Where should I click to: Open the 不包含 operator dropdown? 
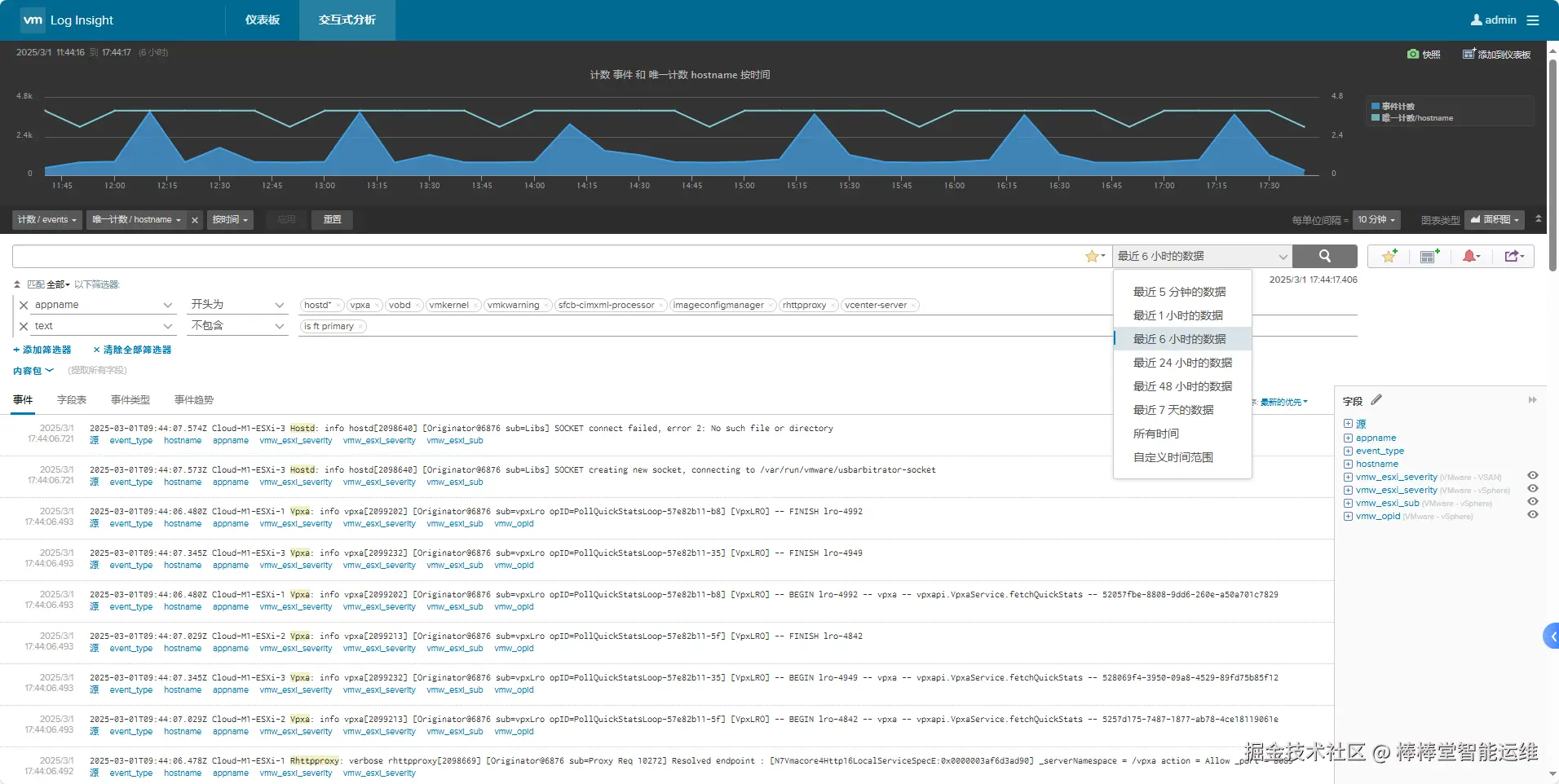pos(237,326)
